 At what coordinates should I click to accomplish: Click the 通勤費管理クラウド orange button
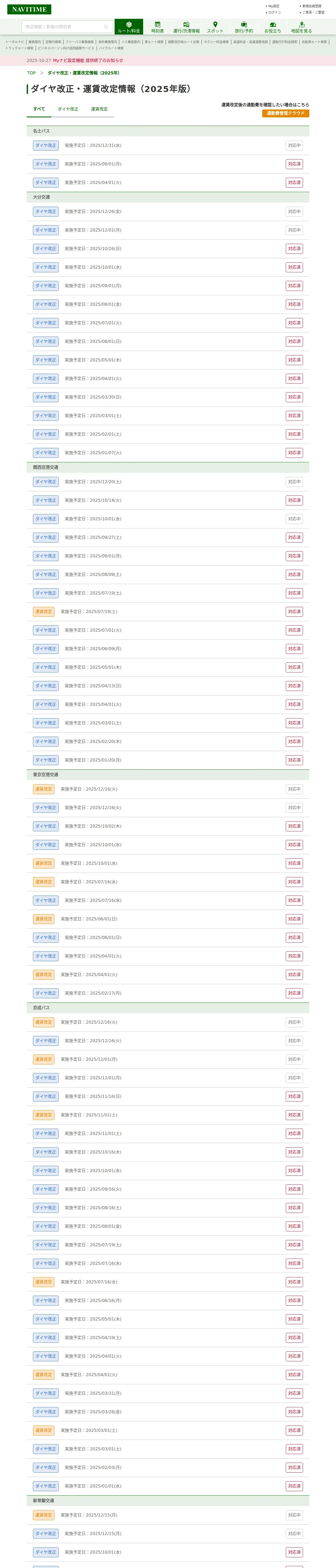tap(285, 113)
